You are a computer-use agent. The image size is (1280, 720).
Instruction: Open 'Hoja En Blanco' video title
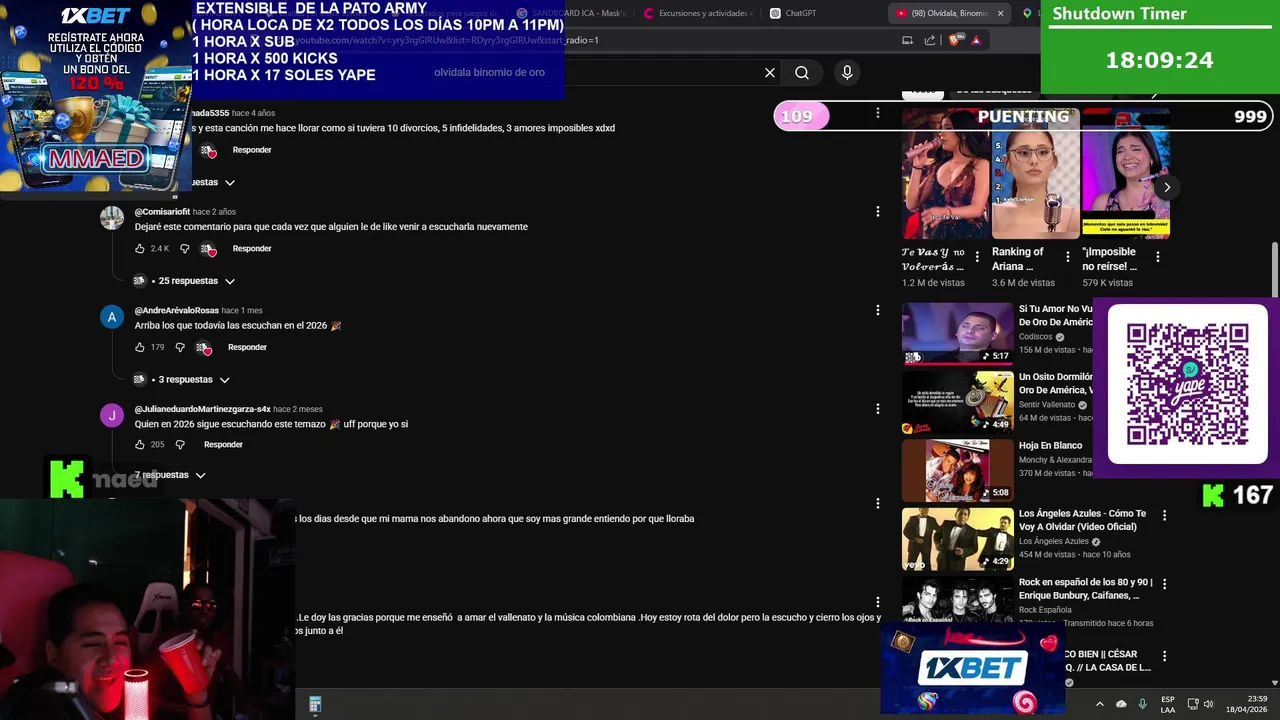click(x=1050, y=446)
